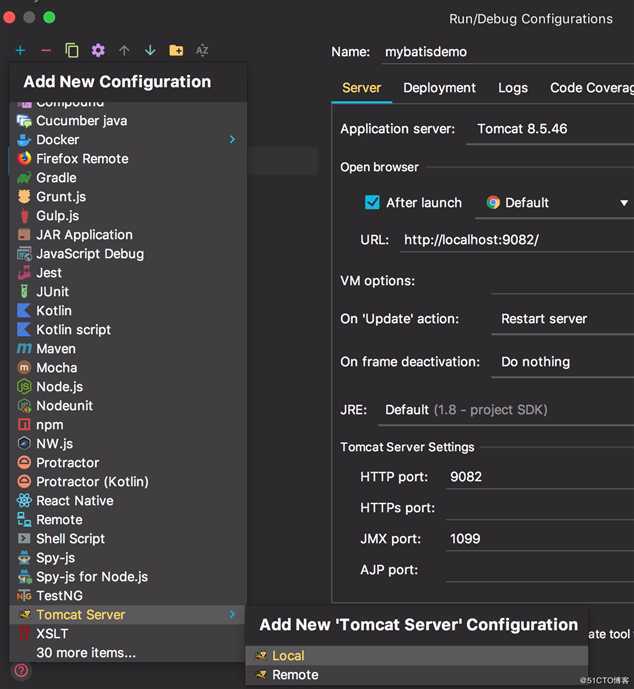The height and width of the screenshot is (689, 634).
Task: Pick Gradle configuration type
Action: [x=127, y=178]
